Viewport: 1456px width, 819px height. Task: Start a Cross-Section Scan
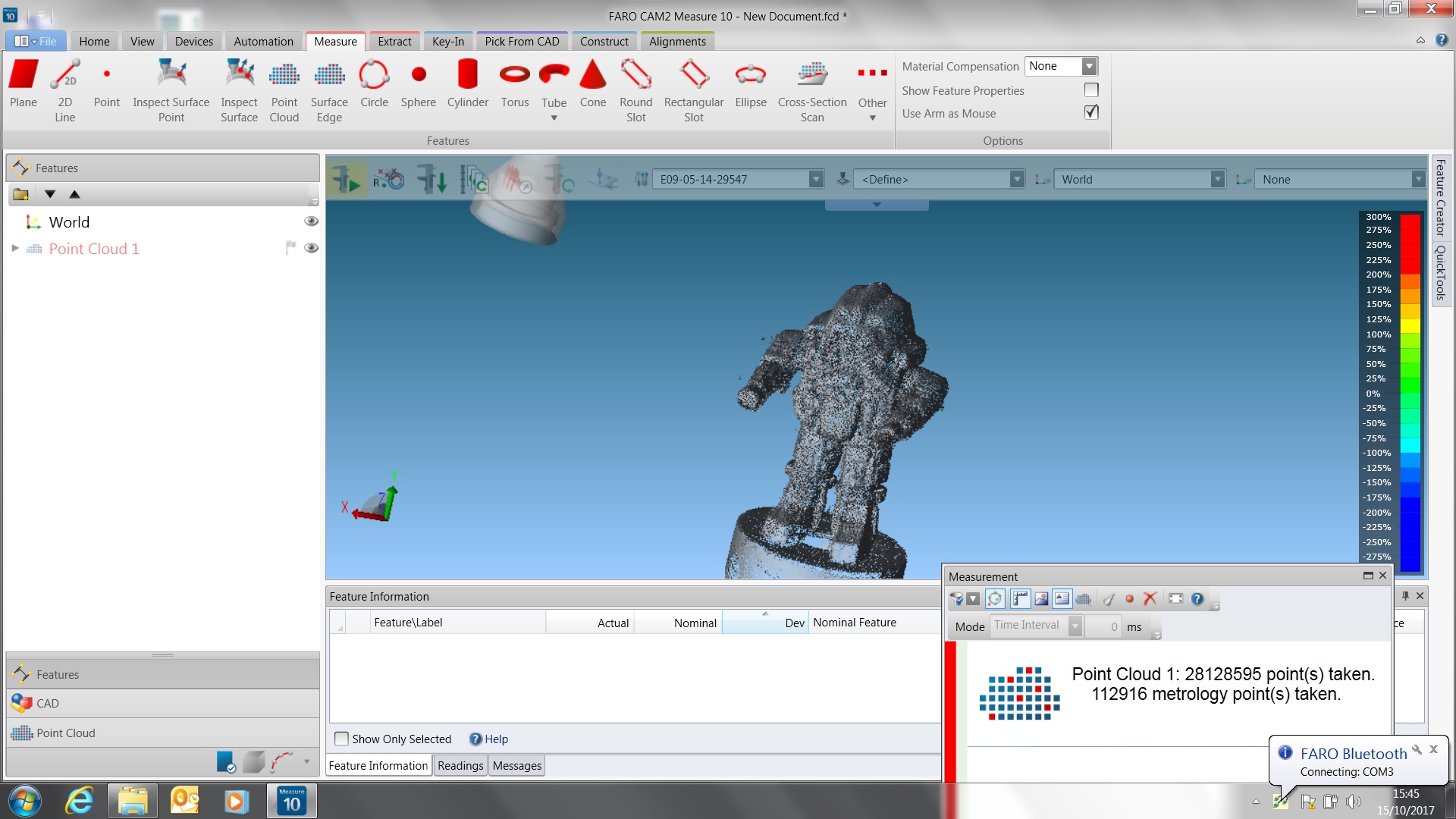tap(812, 90)
